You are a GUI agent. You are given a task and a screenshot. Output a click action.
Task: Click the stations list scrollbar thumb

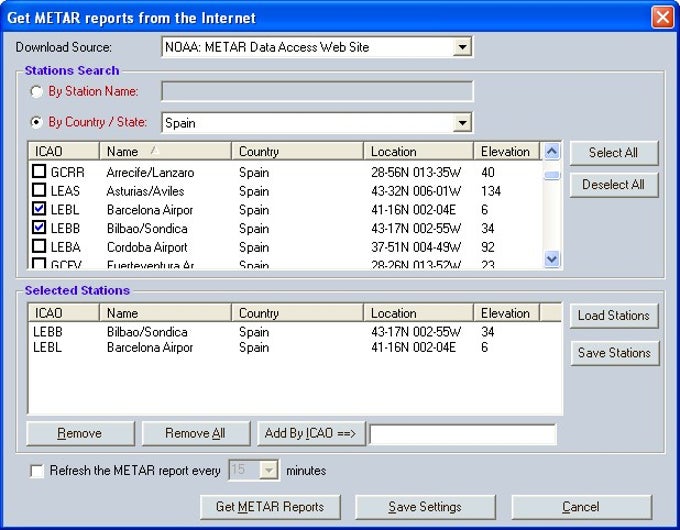click(x=552, y=175)
